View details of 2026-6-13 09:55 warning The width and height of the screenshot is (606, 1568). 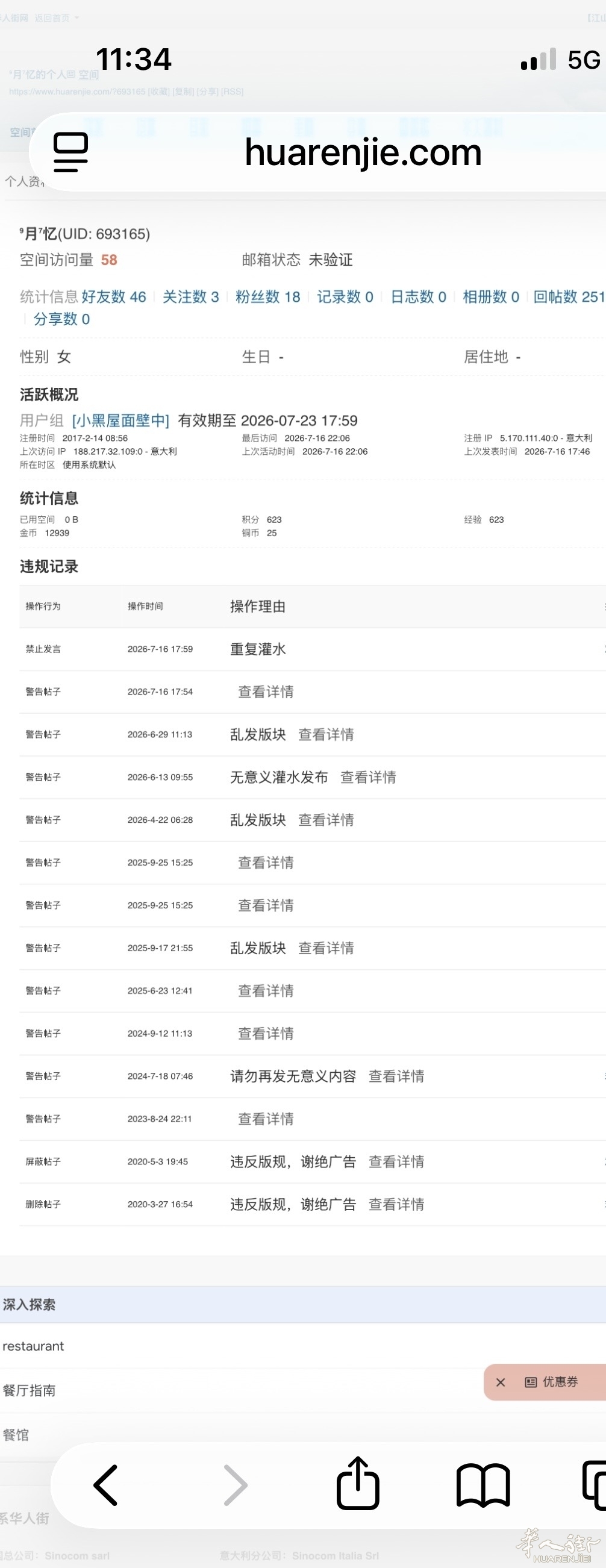pyautogui.click(x=368, y=776)
